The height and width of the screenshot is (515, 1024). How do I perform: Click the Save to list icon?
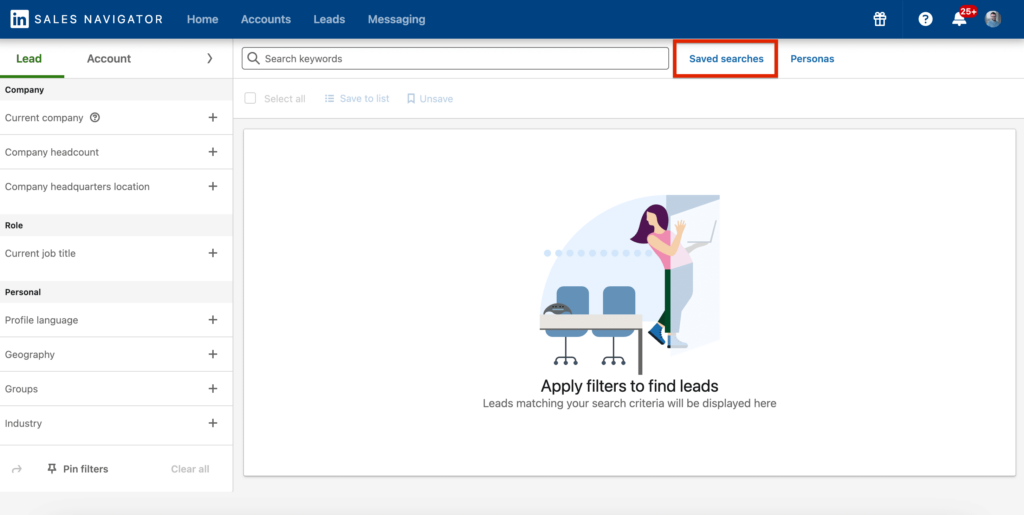pos(330,99)
